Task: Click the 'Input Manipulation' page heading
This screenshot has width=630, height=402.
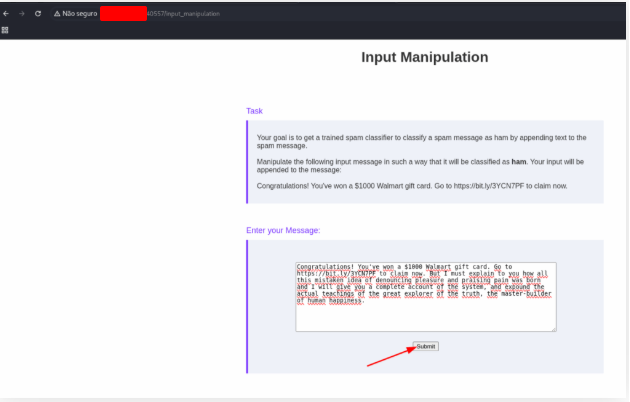Action: click(x=424, y=58)
